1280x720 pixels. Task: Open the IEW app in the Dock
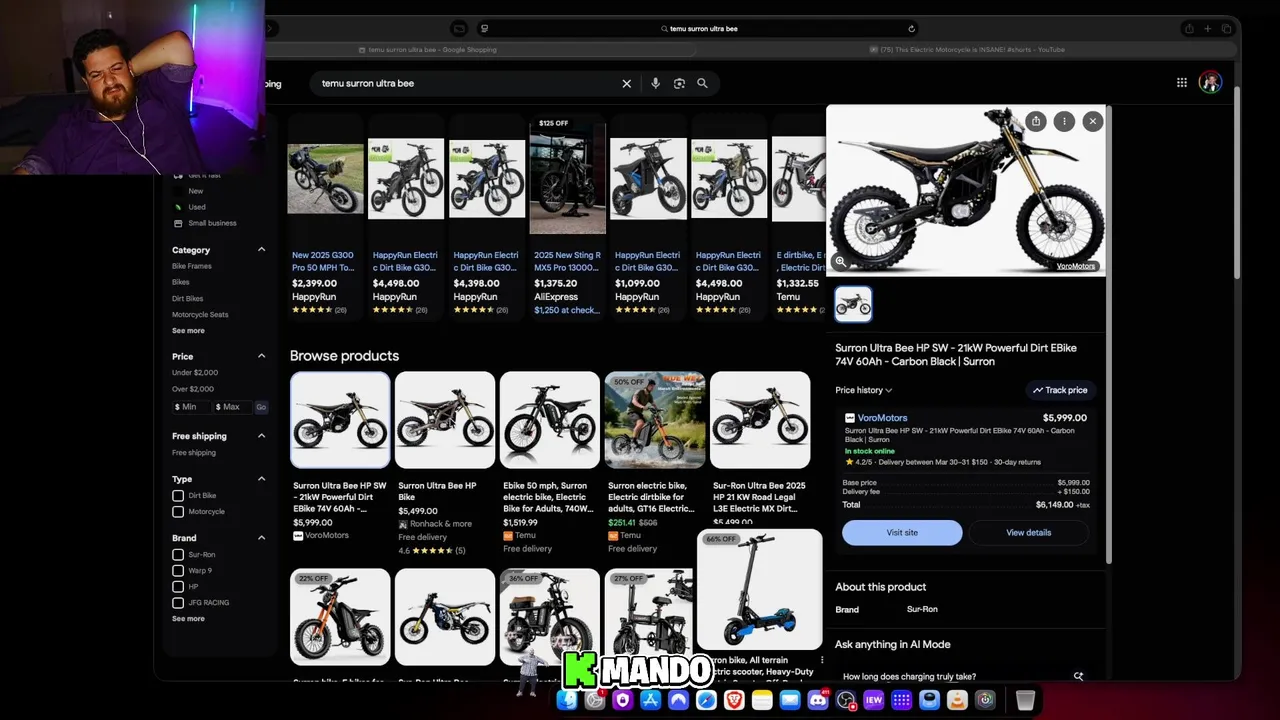[x=873, y=700]
